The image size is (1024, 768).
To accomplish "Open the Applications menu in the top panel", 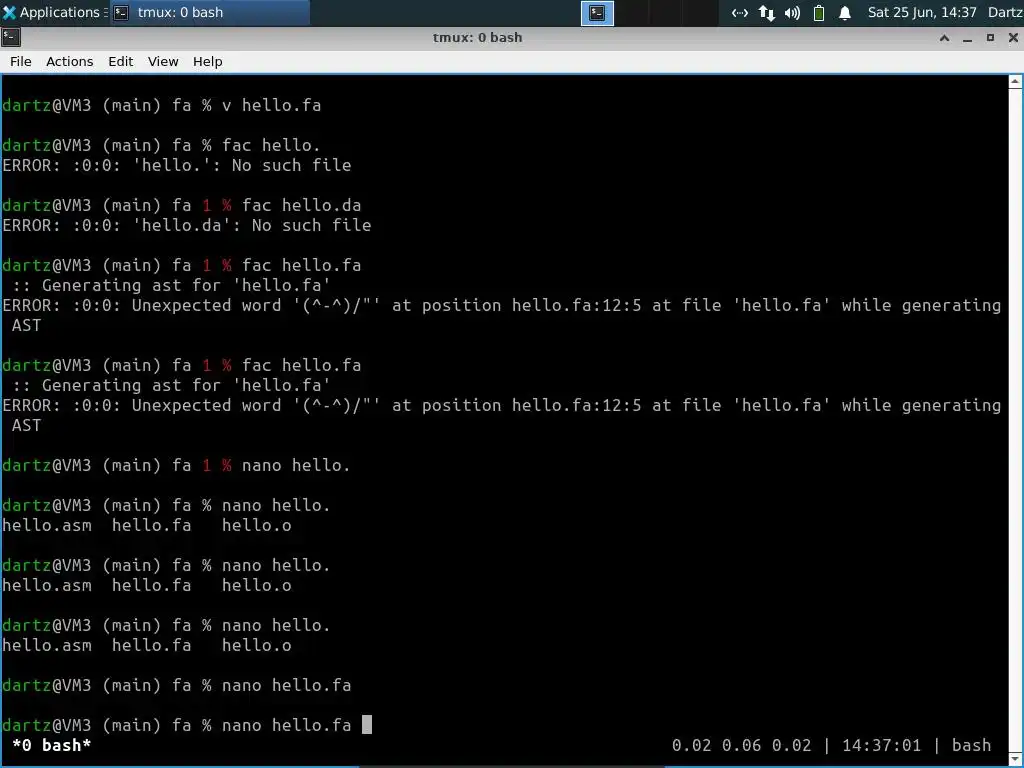I will pos(52,12).
